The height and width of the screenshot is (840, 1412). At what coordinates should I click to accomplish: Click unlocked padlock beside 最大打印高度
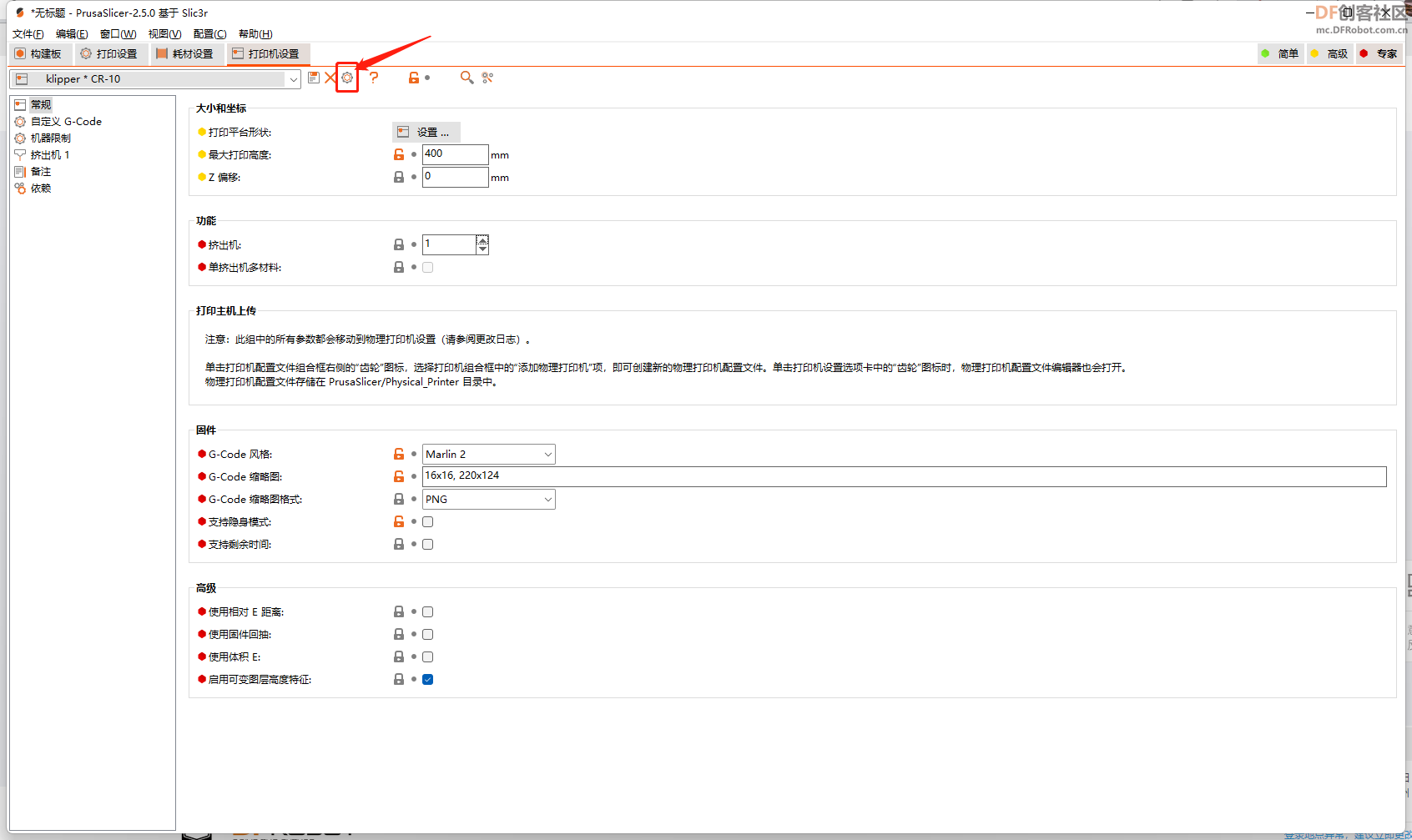coord(399,154)
